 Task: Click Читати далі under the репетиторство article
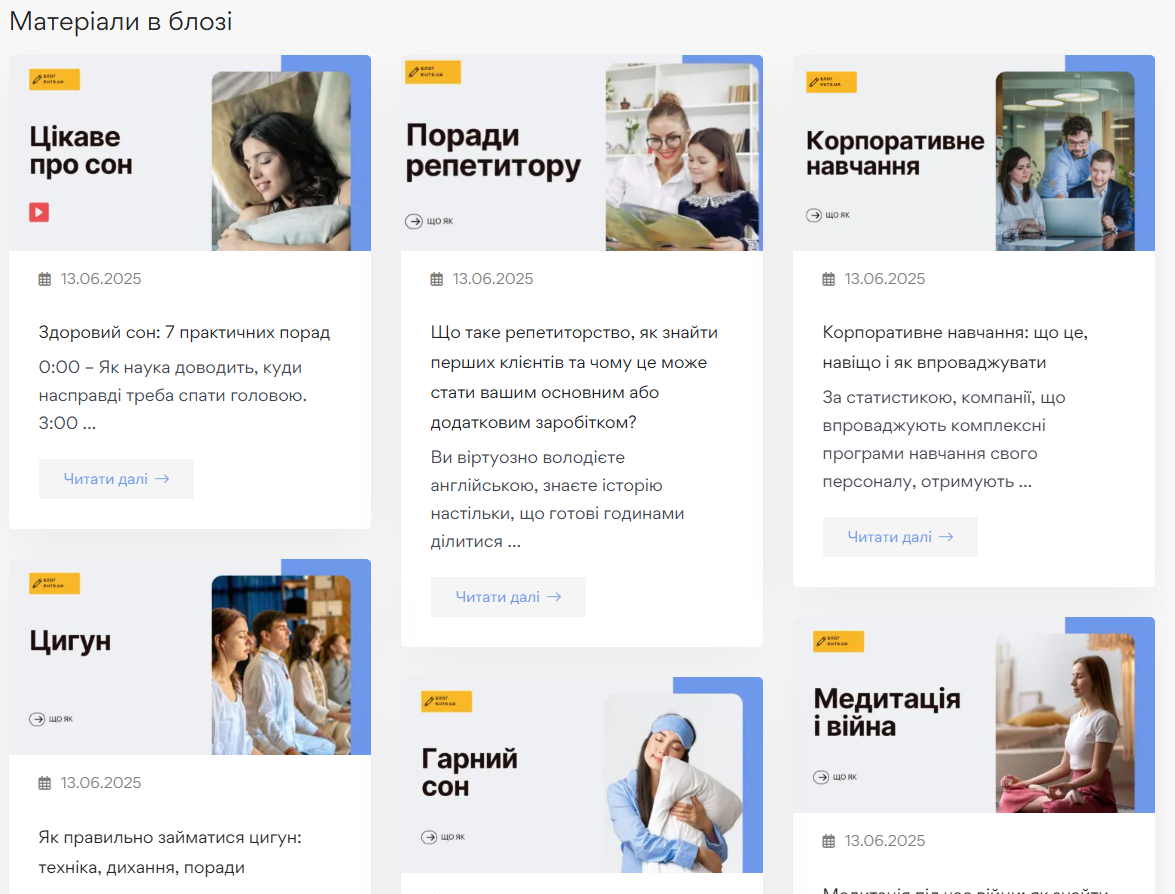click(508, 597)
